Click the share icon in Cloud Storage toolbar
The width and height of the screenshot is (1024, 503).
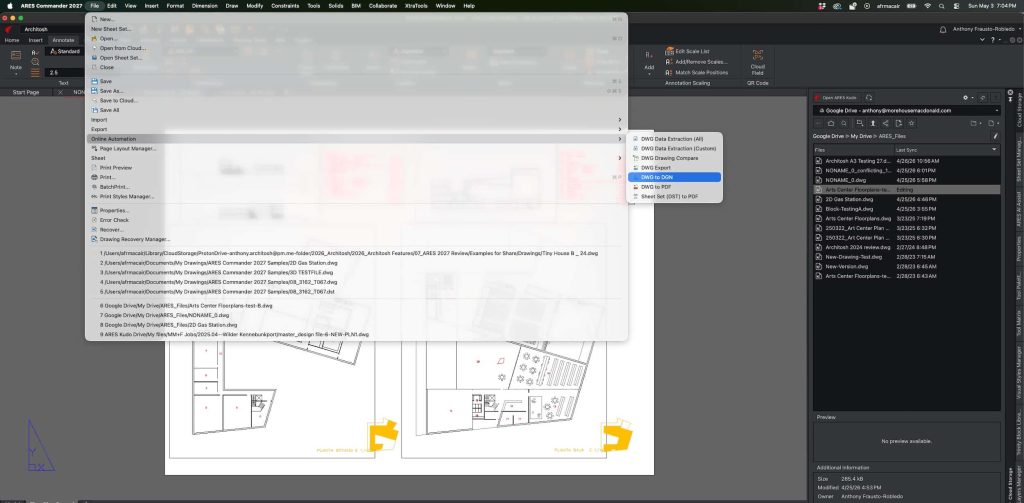886,123
